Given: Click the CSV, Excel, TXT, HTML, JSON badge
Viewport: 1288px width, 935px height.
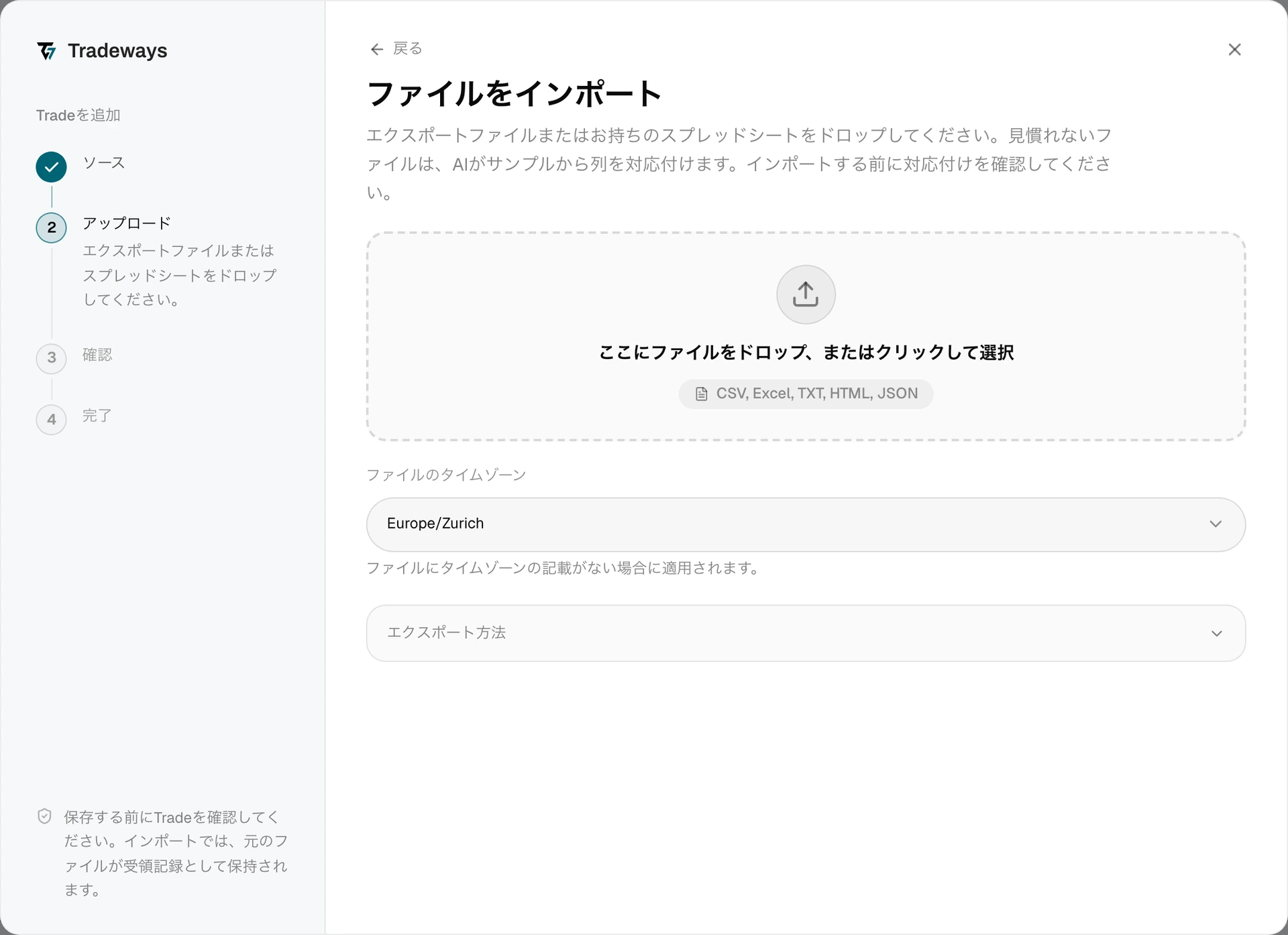Looking at the screenshot, I should point(806,394).
